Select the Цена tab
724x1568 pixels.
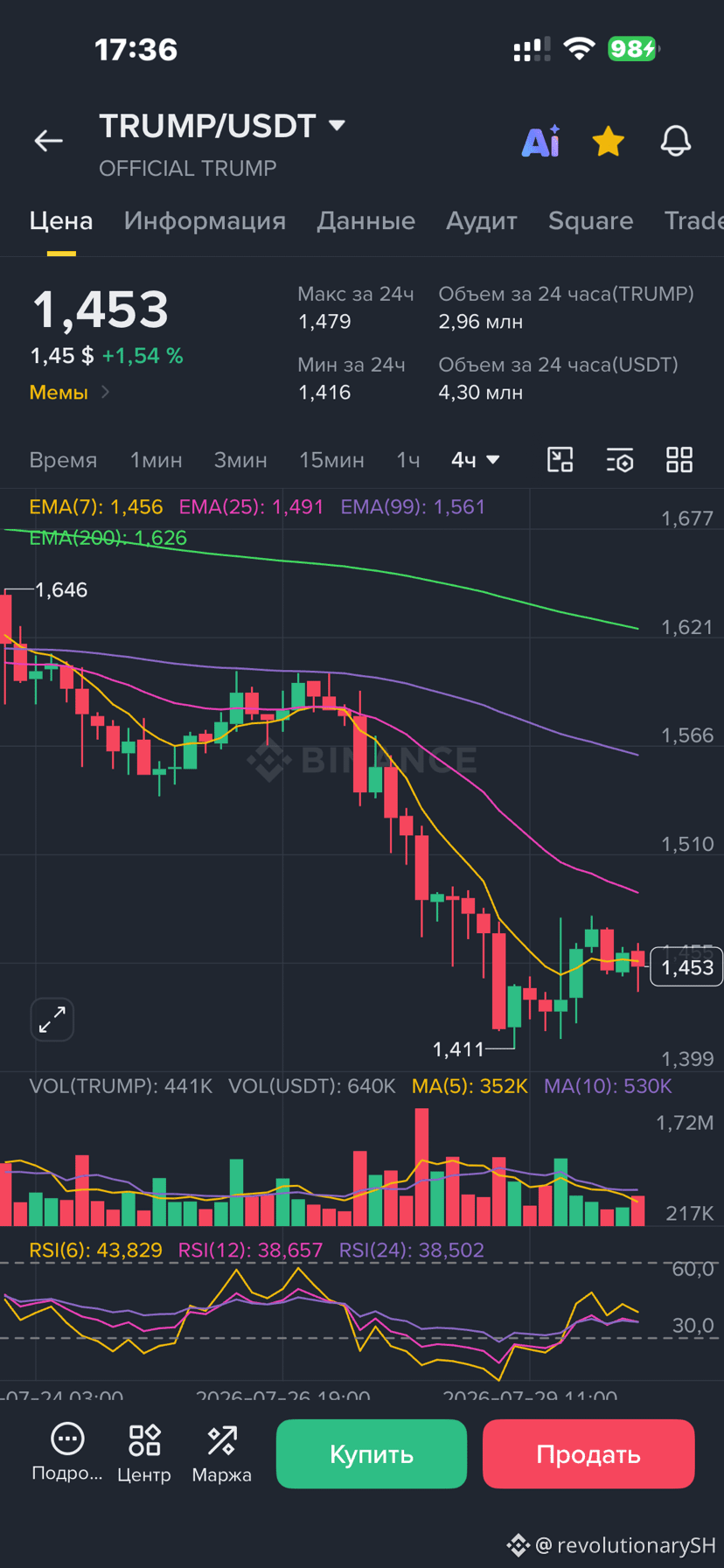click(x=61, y=220)
